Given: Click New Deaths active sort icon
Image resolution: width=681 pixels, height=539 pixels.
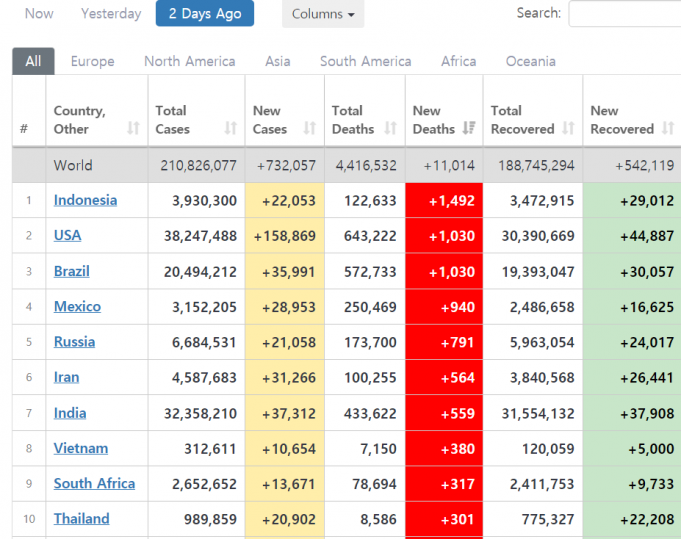Looking at the screenshot, I should click(x=469, y=129).
